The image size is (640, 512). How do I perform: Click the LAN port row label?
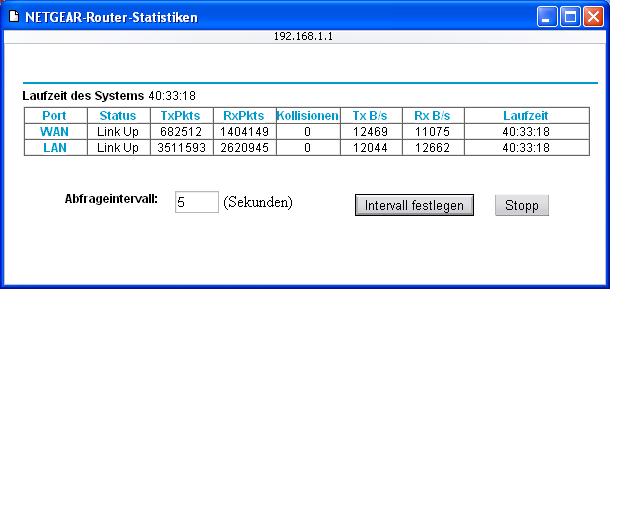pyautogui.click(x=55, y=148)
